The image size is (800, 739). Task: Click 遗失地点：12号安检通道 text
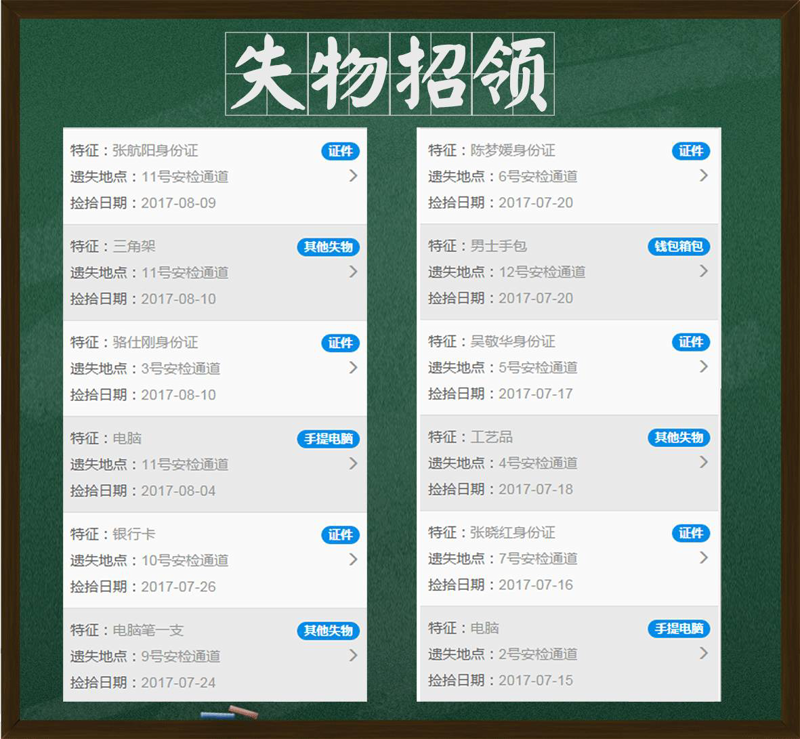point(507,272)
